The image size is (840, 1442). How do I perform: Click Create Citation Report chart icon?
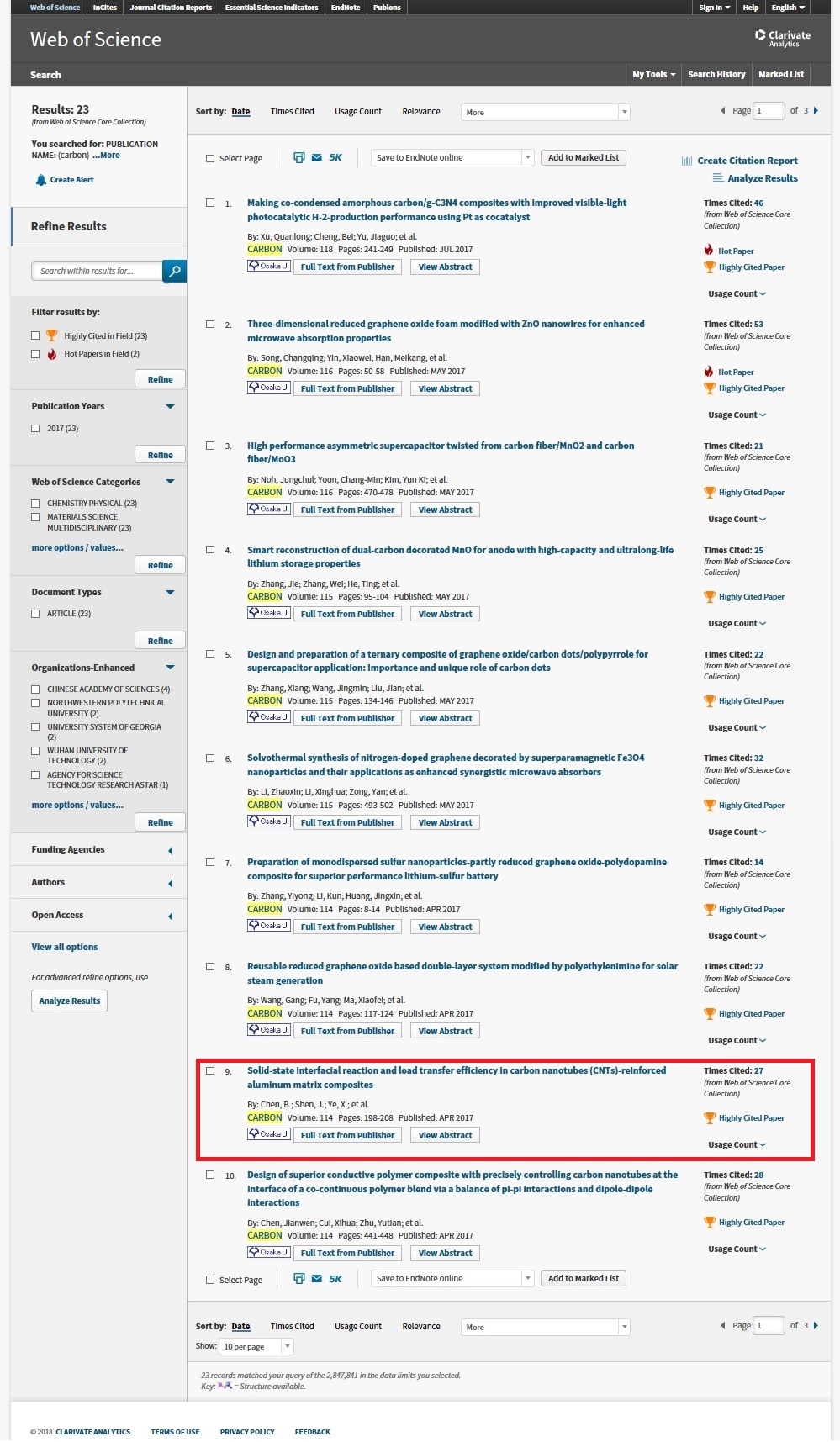(687, 161)
